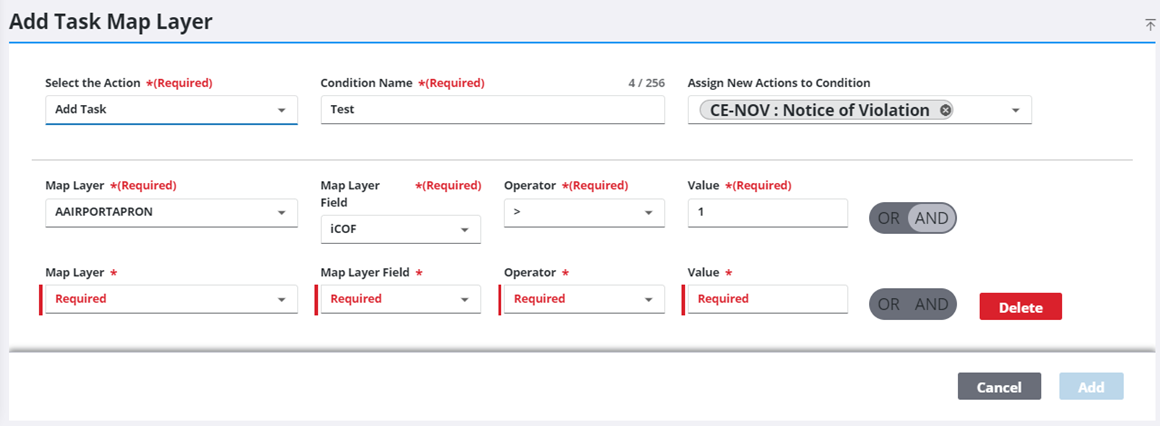
Task: Click the red Delete button
Action: click(x=1020, y=307)
